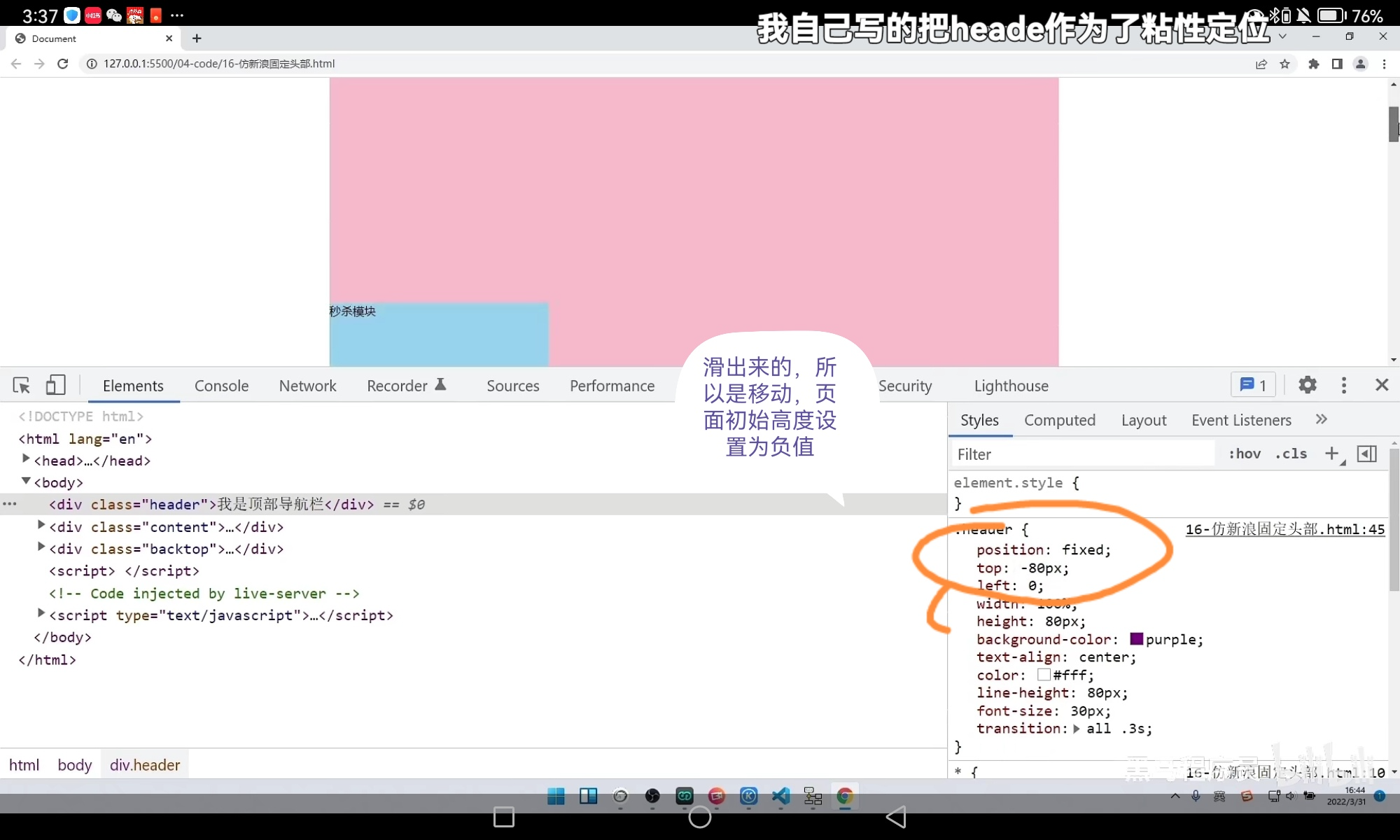
Task: Click the bookmark star in address bar
Action: point(1286,64)
